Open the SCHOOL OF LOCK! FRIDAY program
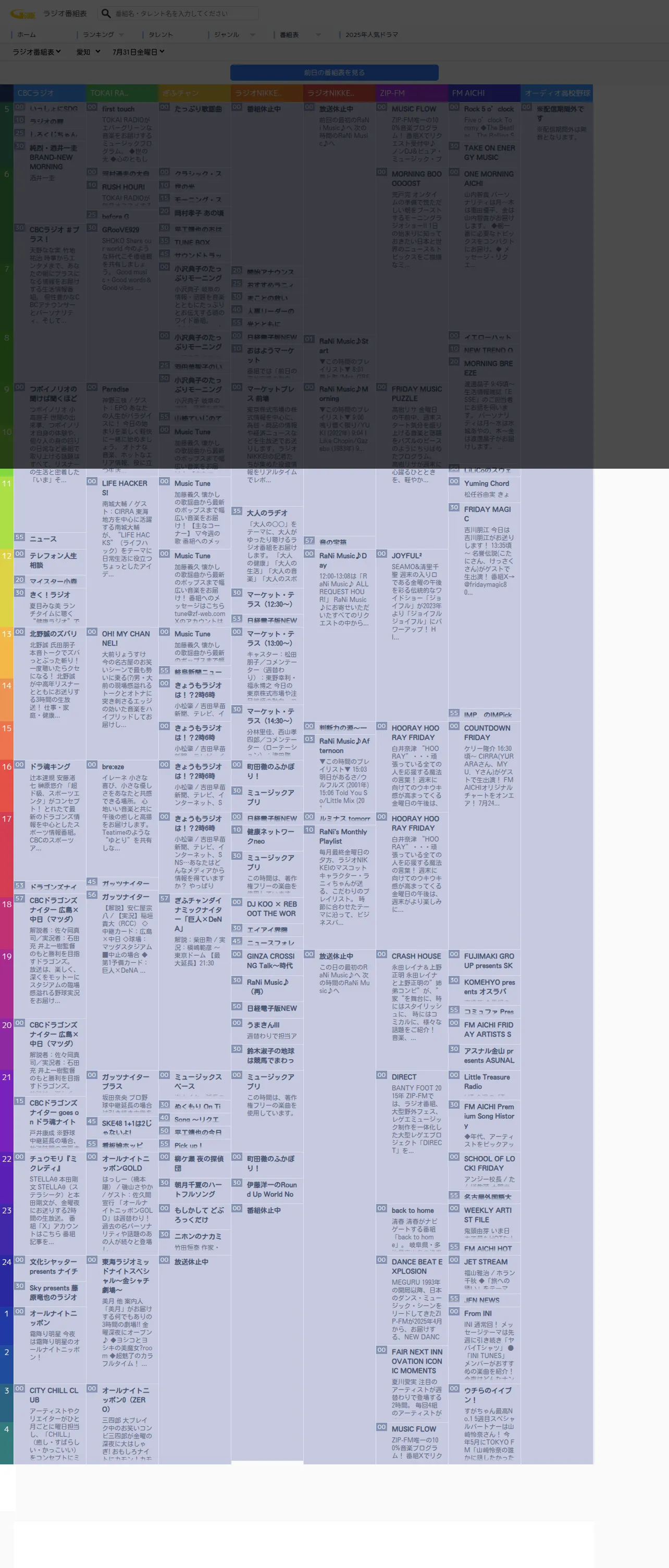Image resolution: width=669 pixels, height=1568 pixels. click(489, 1163)
